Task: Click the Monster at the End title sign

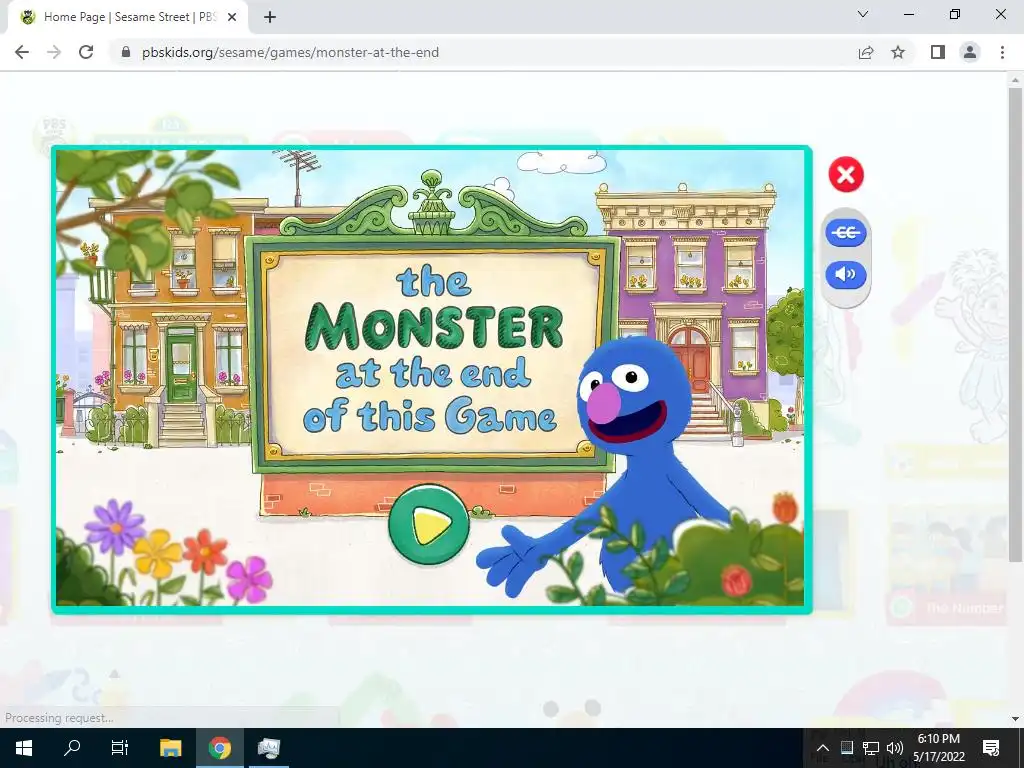Action: pyautogui.click(x=431, y=354)
